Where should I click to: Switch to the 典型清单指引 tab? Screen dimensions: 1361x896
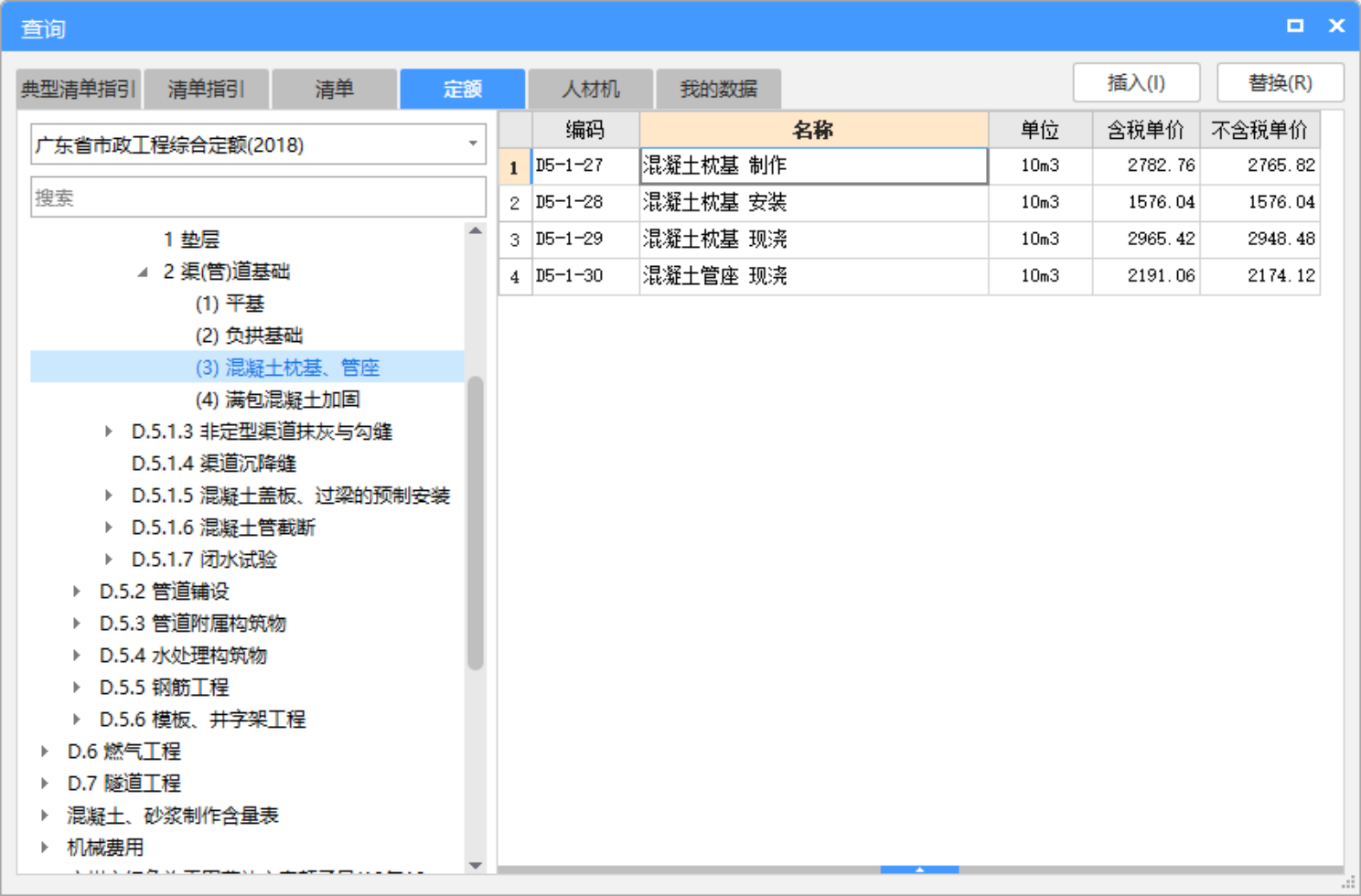tap(79, 89)
